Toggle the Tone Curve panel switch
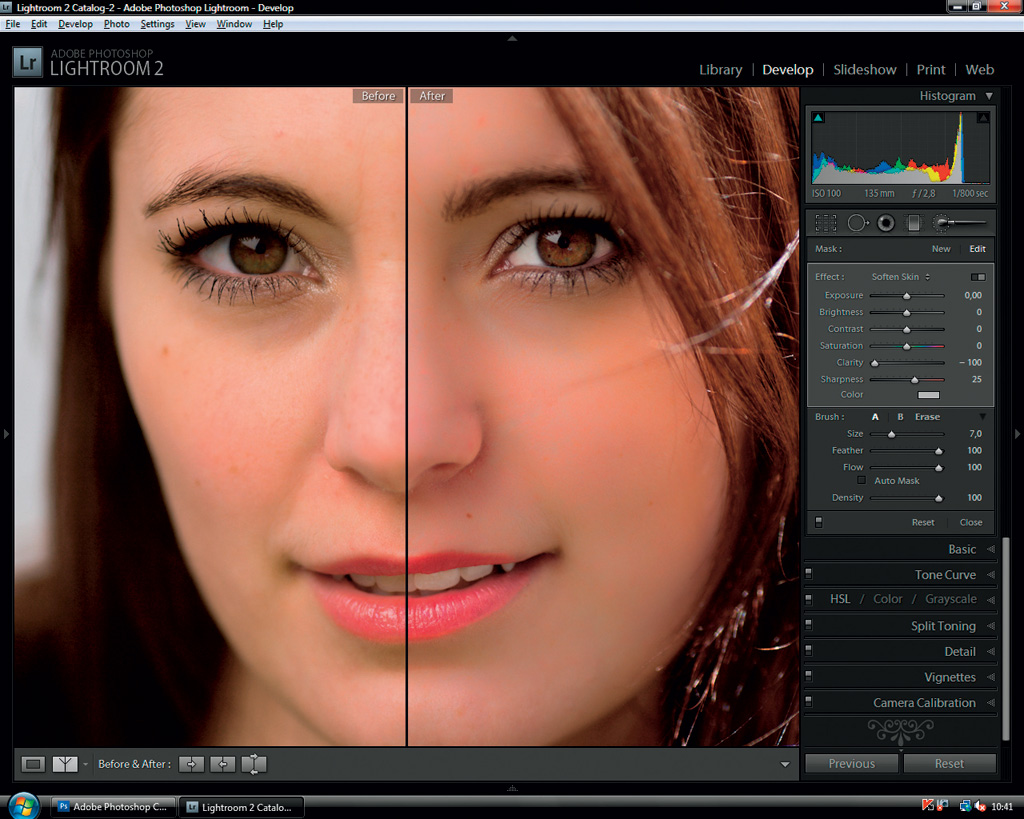The image size is (1024, 819). pos(809,575)
